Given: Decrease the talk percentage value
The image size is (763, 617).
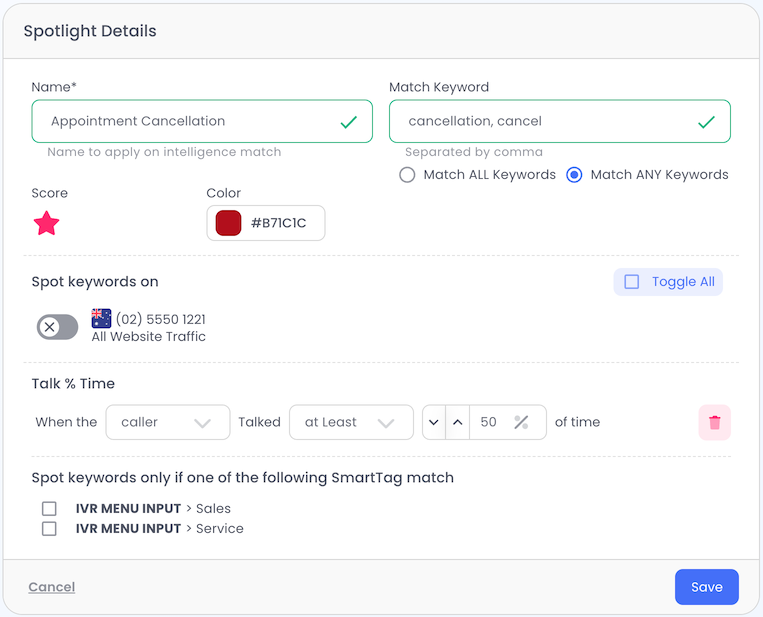Looking at the screenshot, I should (x=434, y=422).
